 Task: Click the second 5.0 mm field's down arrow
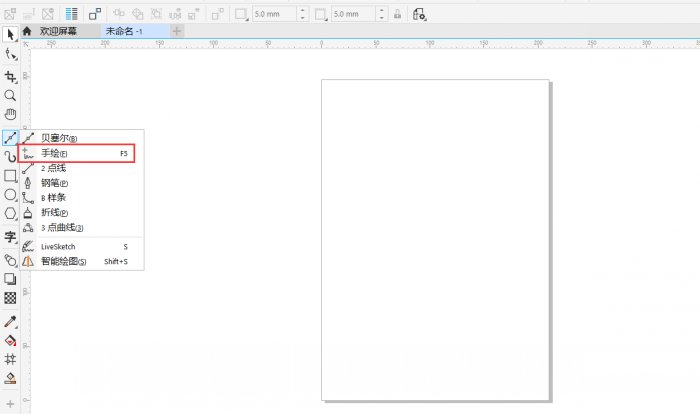[x=382, y=18]
